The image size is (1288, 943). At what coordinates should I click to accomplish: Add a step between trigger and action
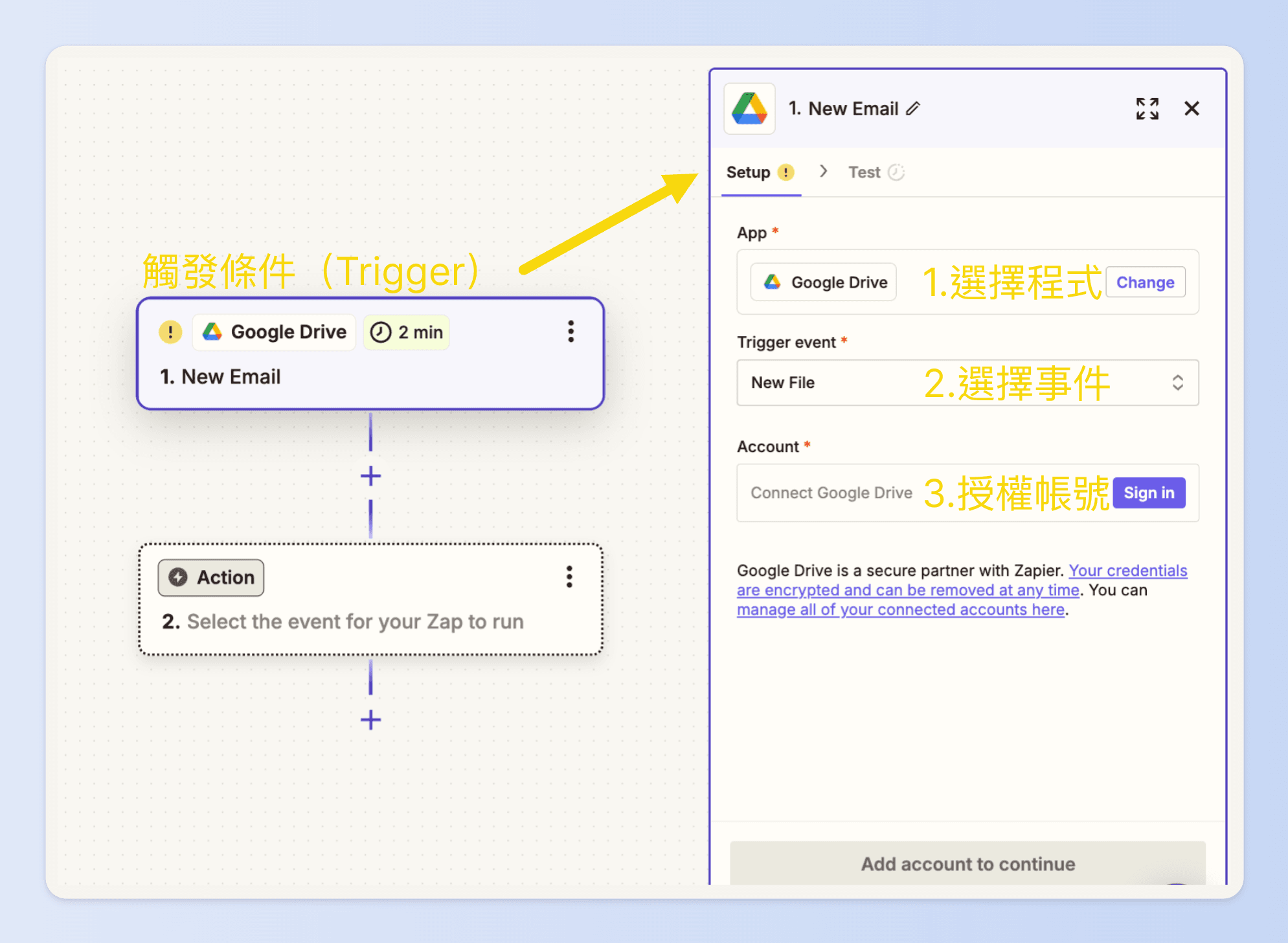coord(370,476)
